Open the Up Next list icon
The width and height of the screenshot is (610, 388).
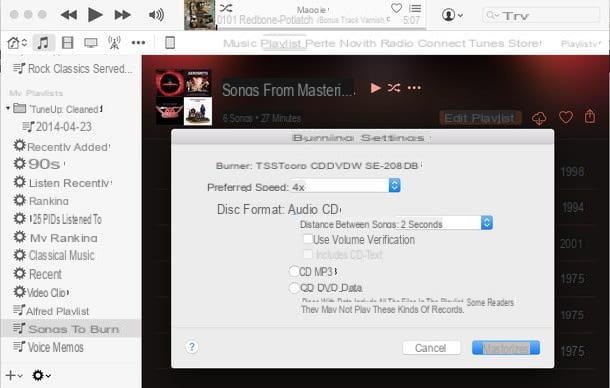415,8
